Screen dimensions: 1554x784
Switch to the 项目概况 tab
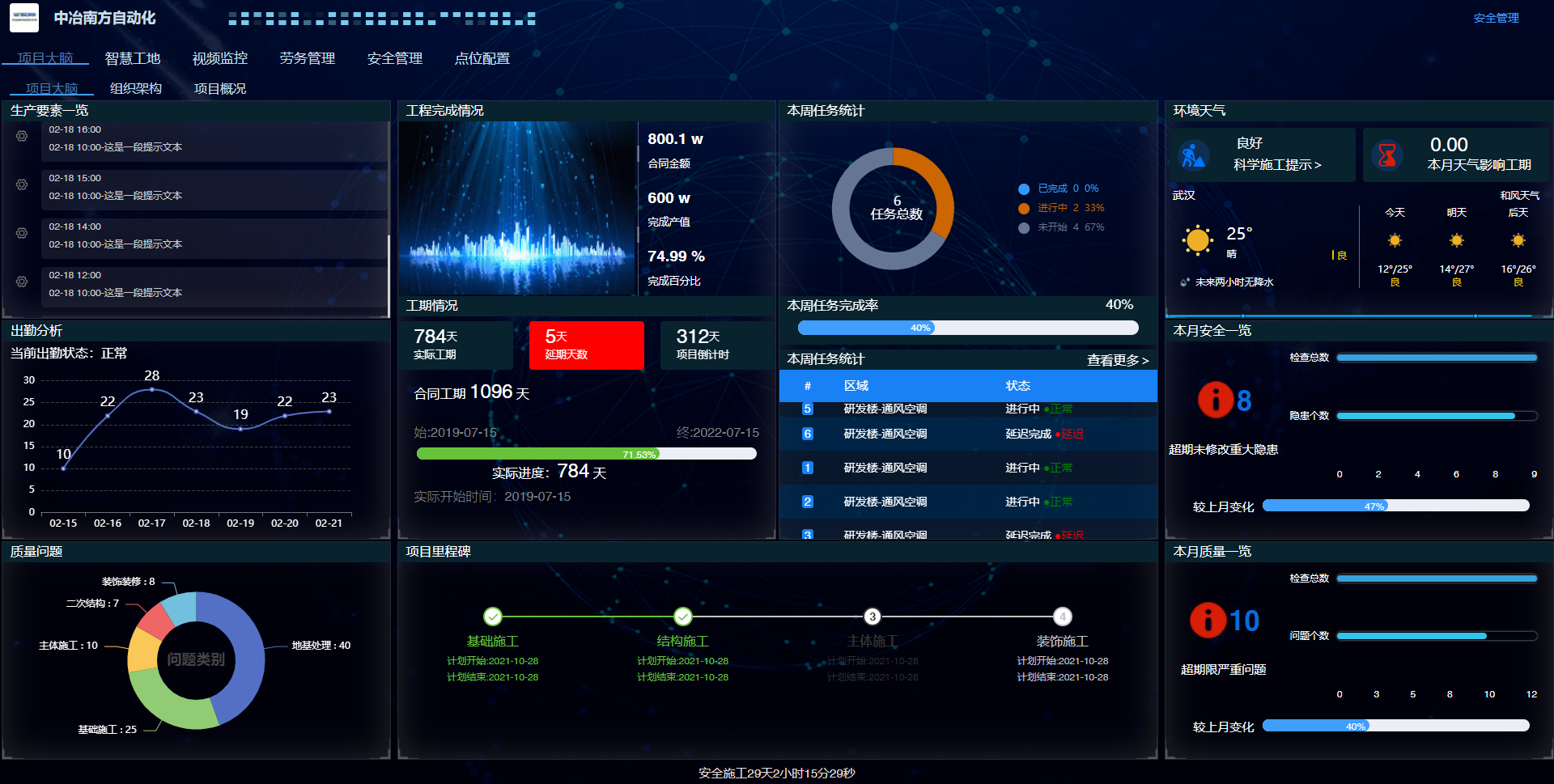click(220, 88)
